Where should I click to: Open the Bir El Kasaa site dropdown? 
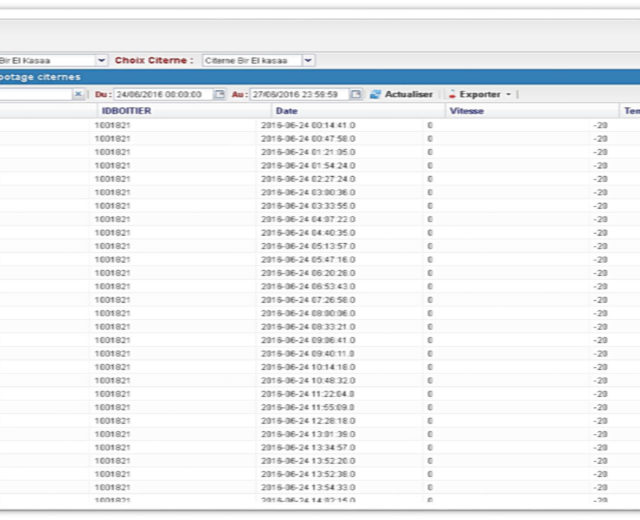coord(102,60)
